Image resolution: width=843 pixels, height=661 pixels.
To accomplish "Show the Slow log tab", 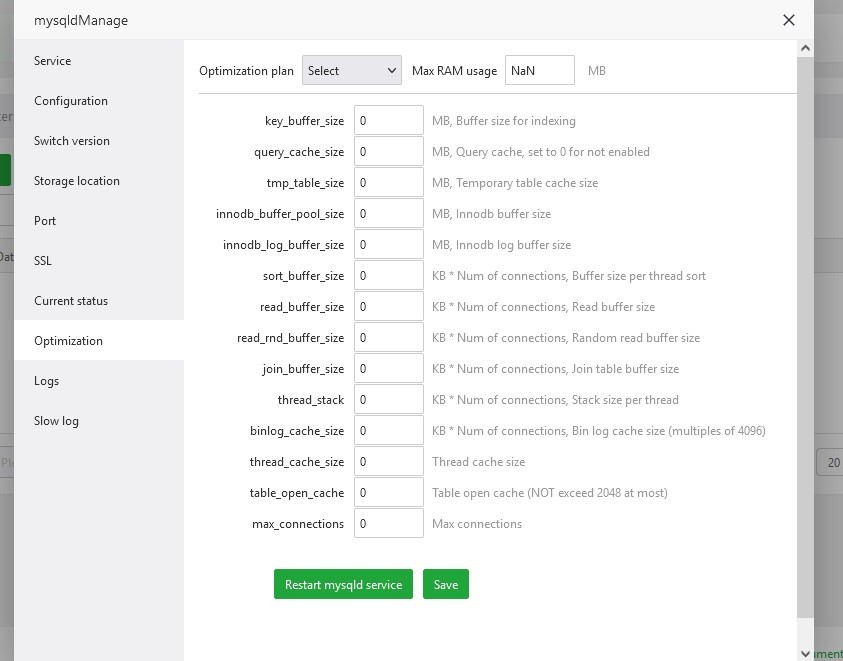I will pos(56,421).
